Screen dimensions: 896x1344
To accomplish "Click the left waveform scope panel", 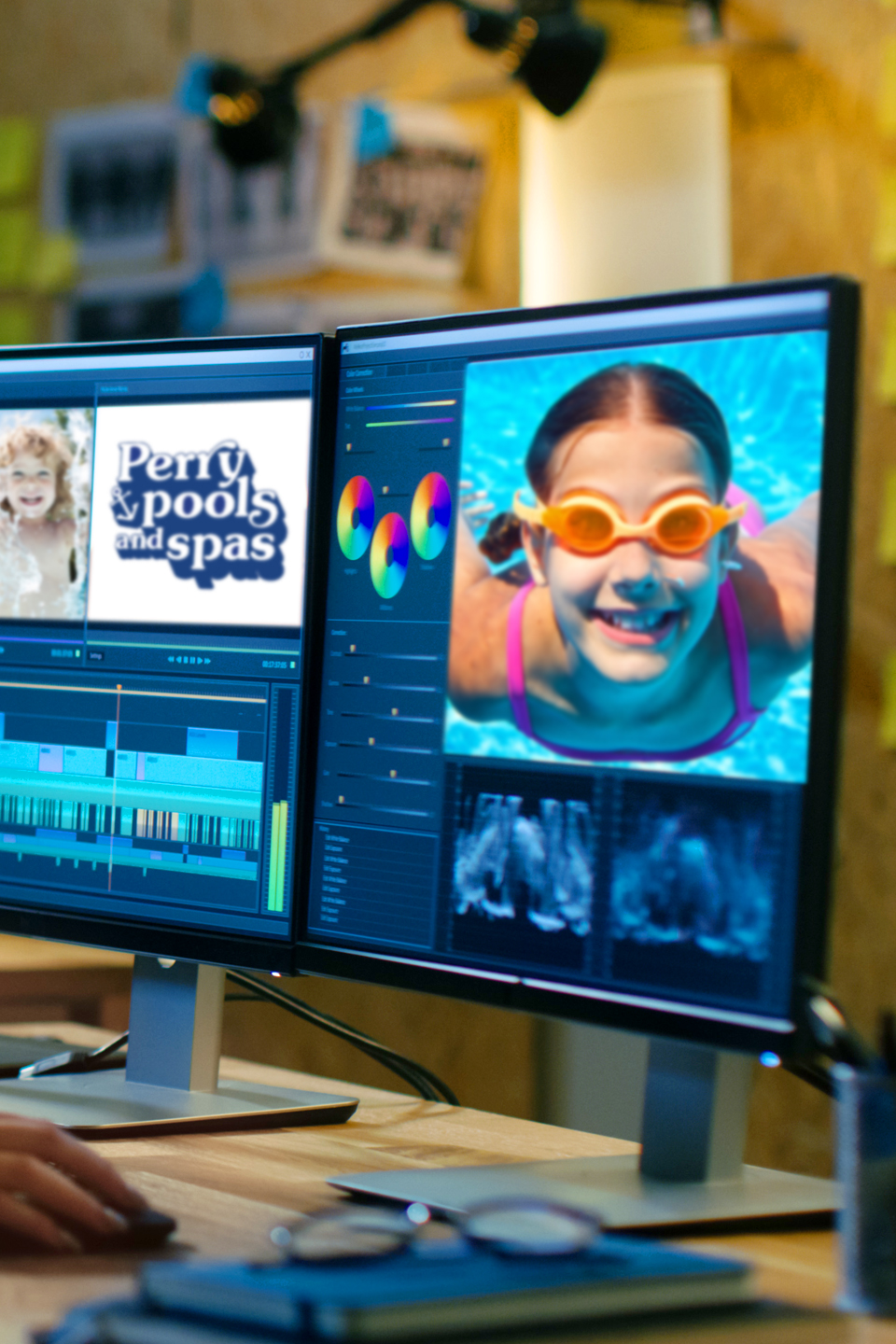I will coord(523,863).
